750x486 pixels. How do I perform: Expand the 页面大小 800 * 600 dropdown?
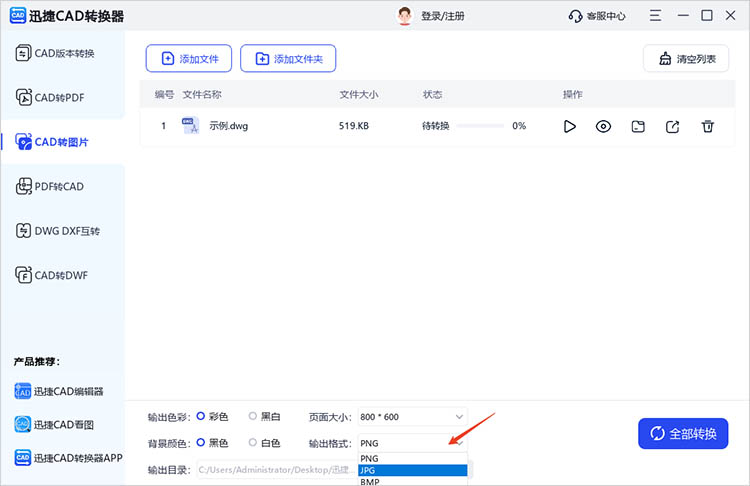pyautogui.click(x=412, y=417)
